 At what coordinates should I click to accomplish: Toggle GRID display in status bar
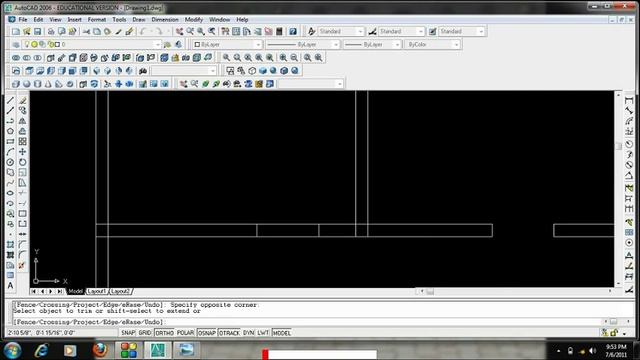[x=145, y=333]
